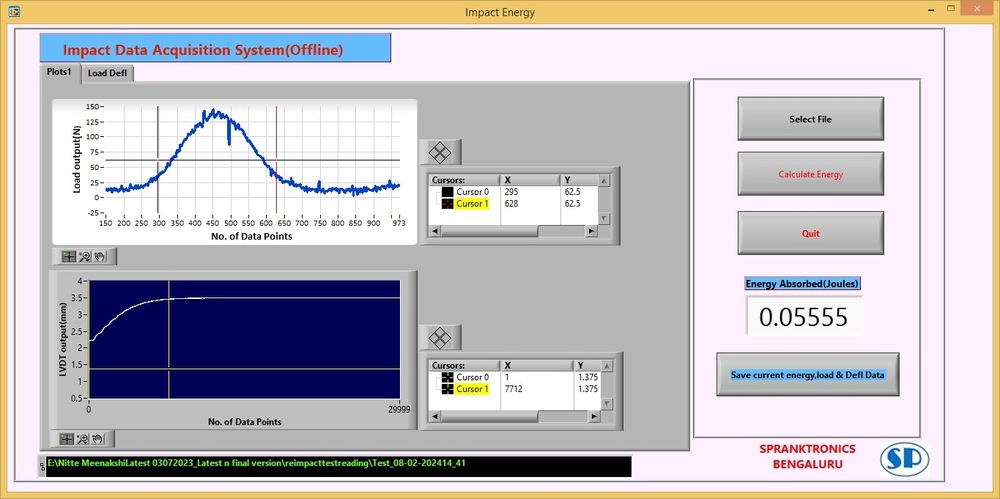Click Load legend horizontal scrollbar thumb
This screenshot has width=1000, height=499.
(489, 231)
